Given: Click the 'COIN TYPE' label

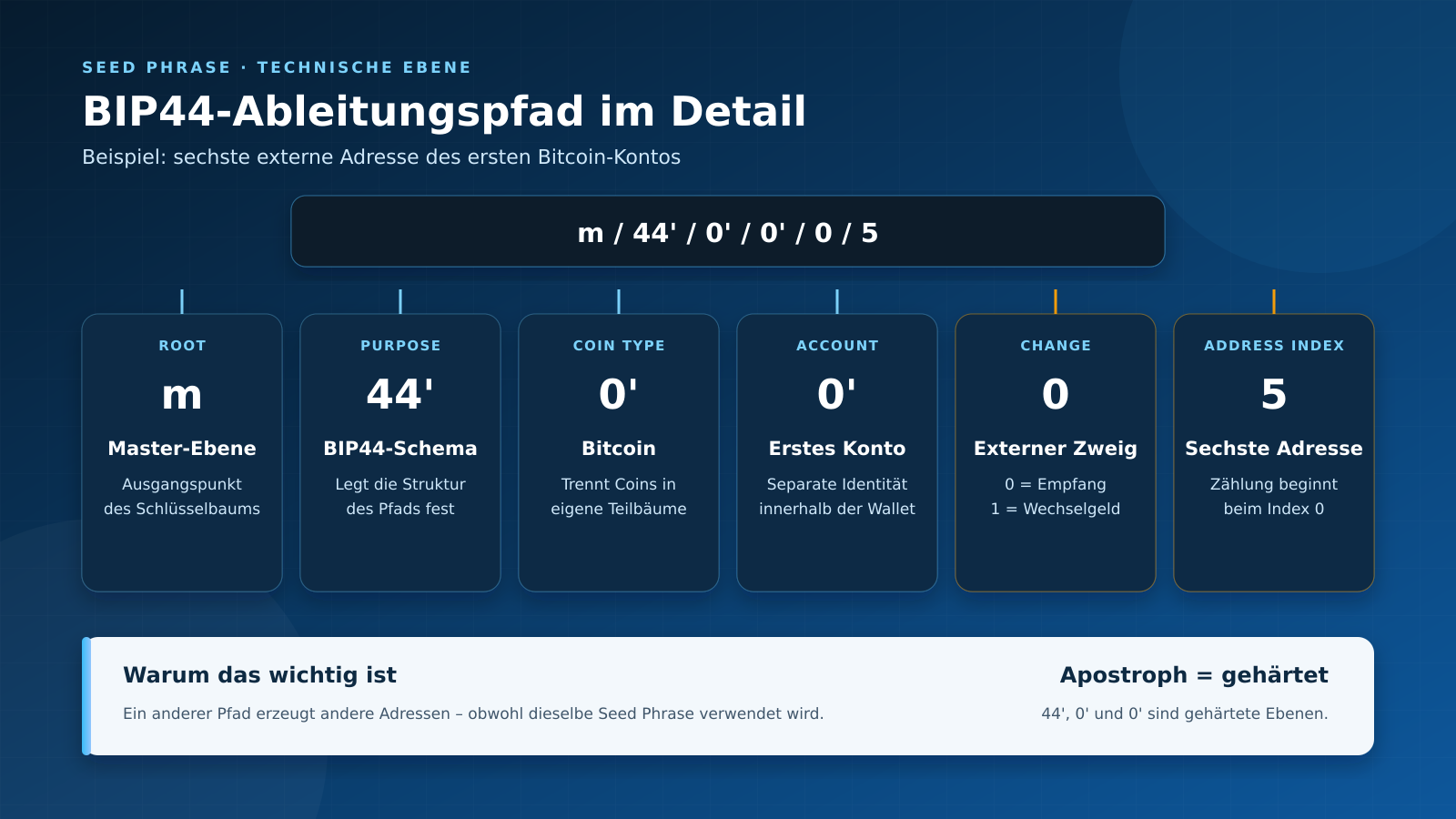Looking at the screenshot, I should point(619,346).
